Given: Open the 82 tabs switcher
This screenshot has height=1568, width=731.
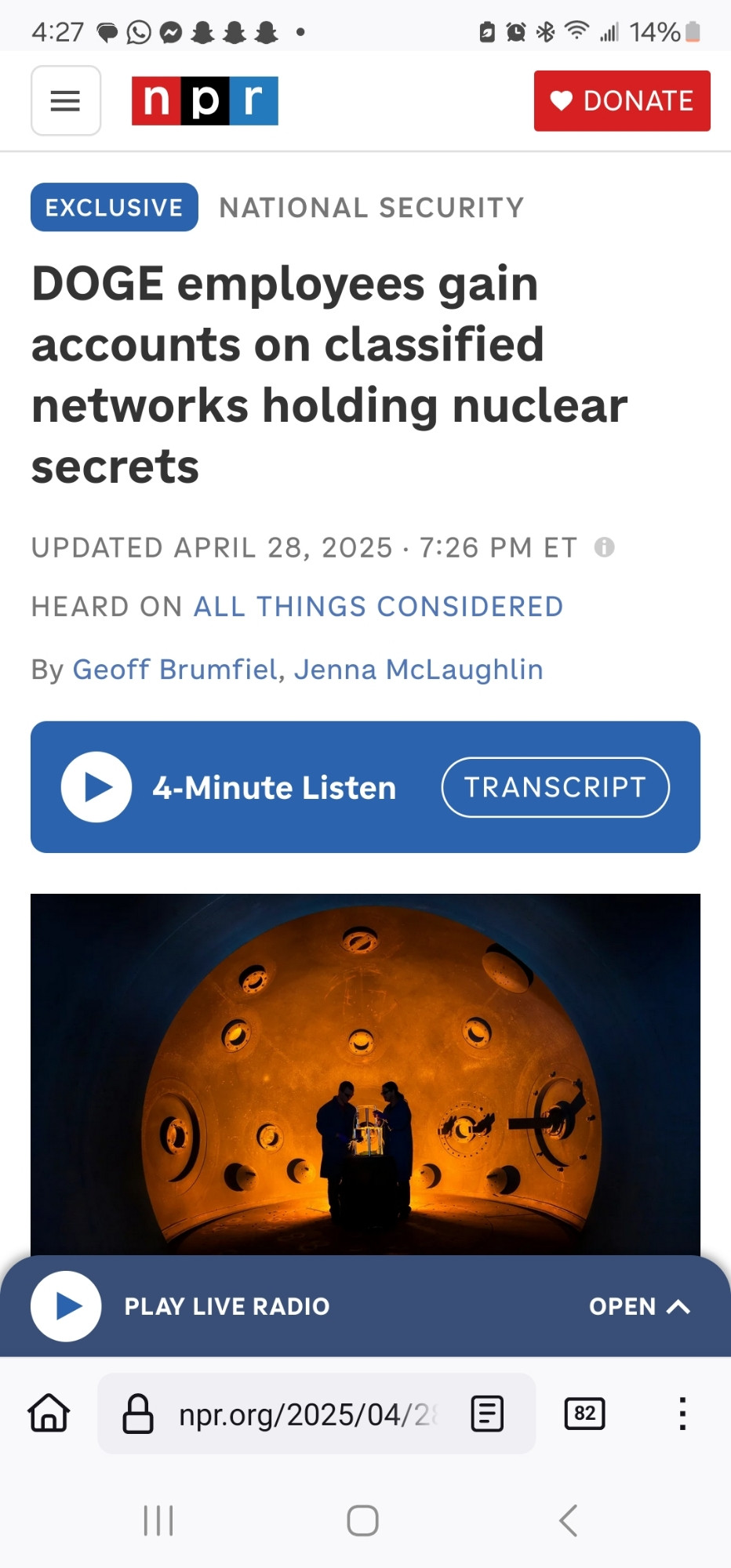Looking at the screenshot, I should pos(585,1414).
